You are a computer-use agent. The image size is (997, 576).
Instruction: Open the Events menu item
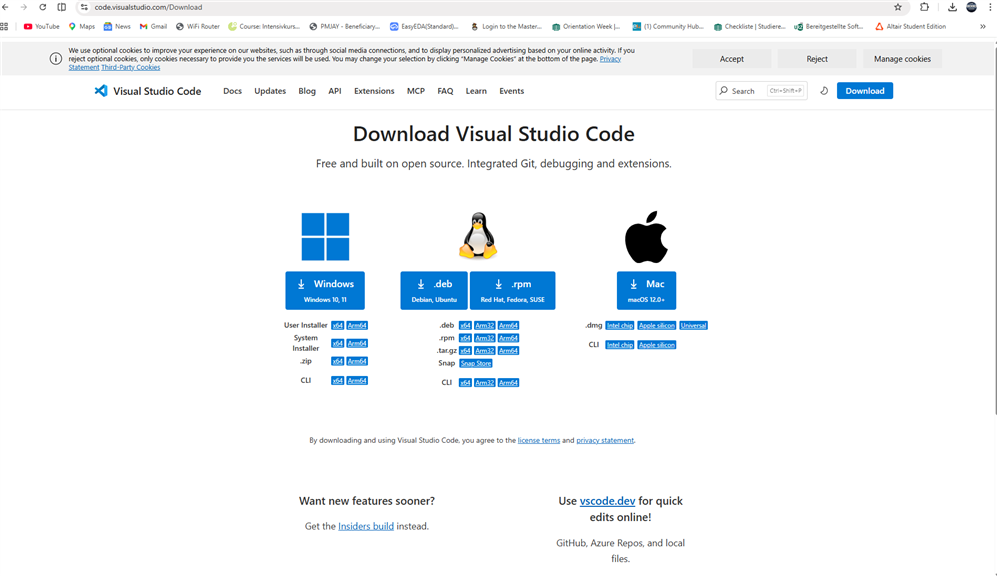(511, 91)
